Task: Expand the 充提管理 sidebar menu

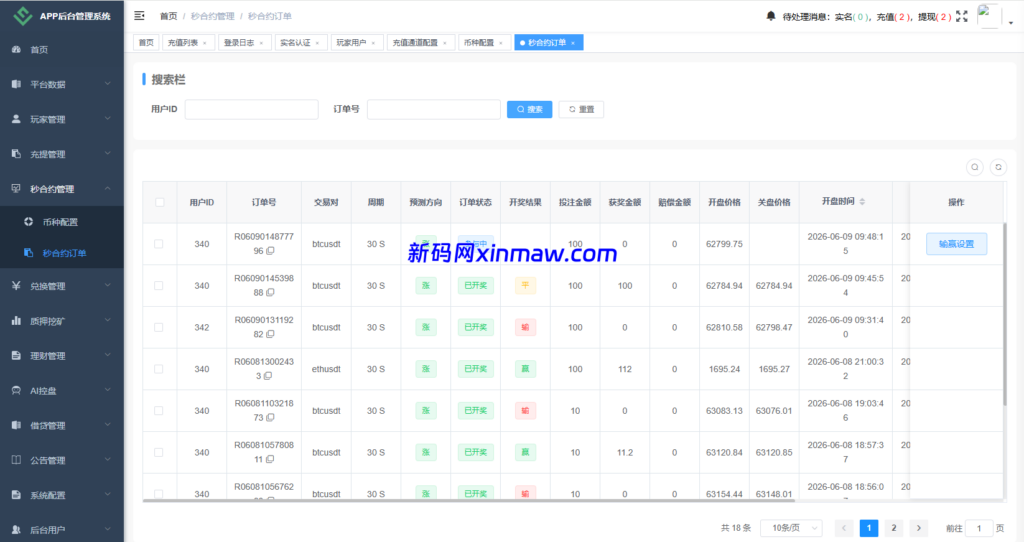Action: [x=62, y=154]
